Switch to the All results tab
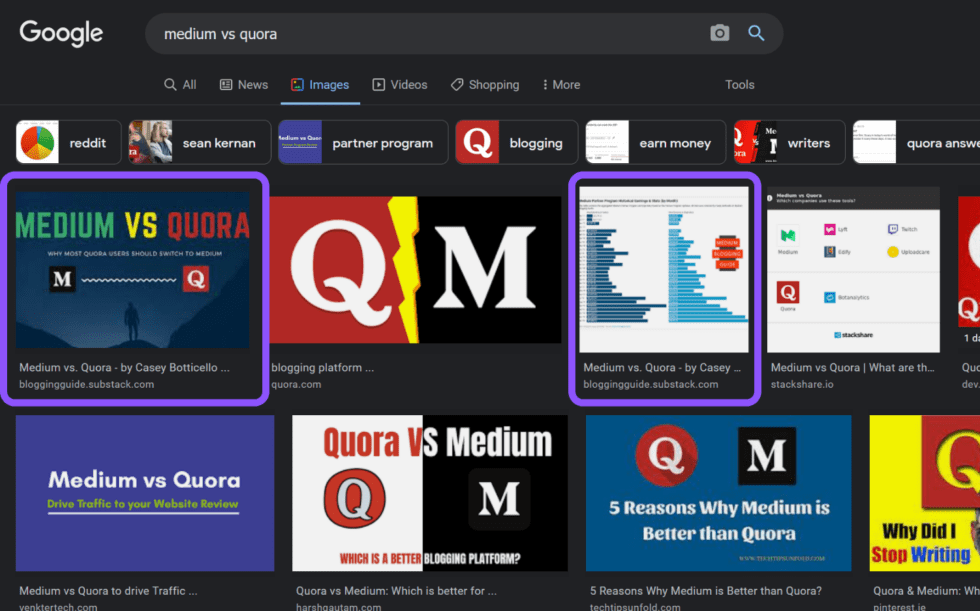Screen dimensions: 980x611 click(180, 84)
